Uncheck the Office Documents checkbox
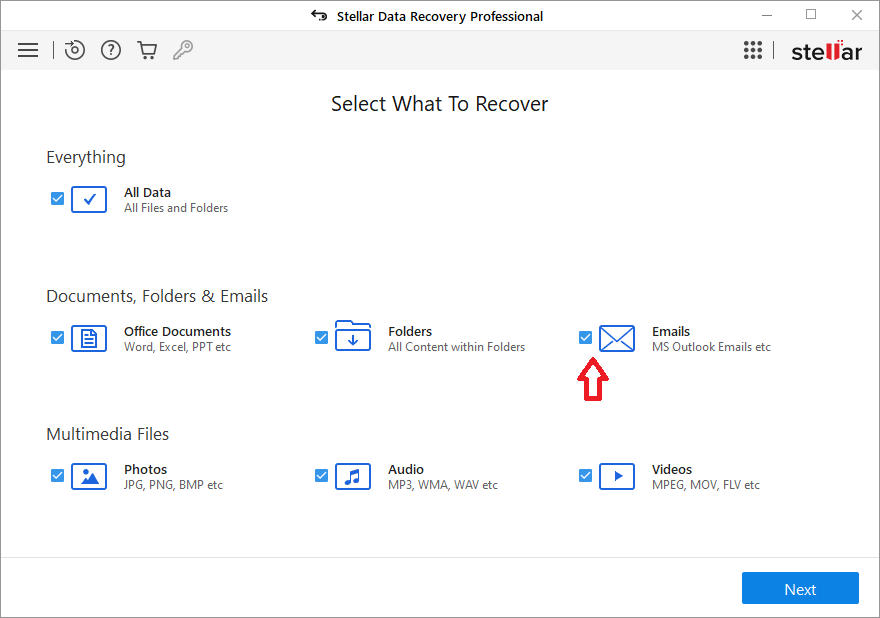 (57, 337)
